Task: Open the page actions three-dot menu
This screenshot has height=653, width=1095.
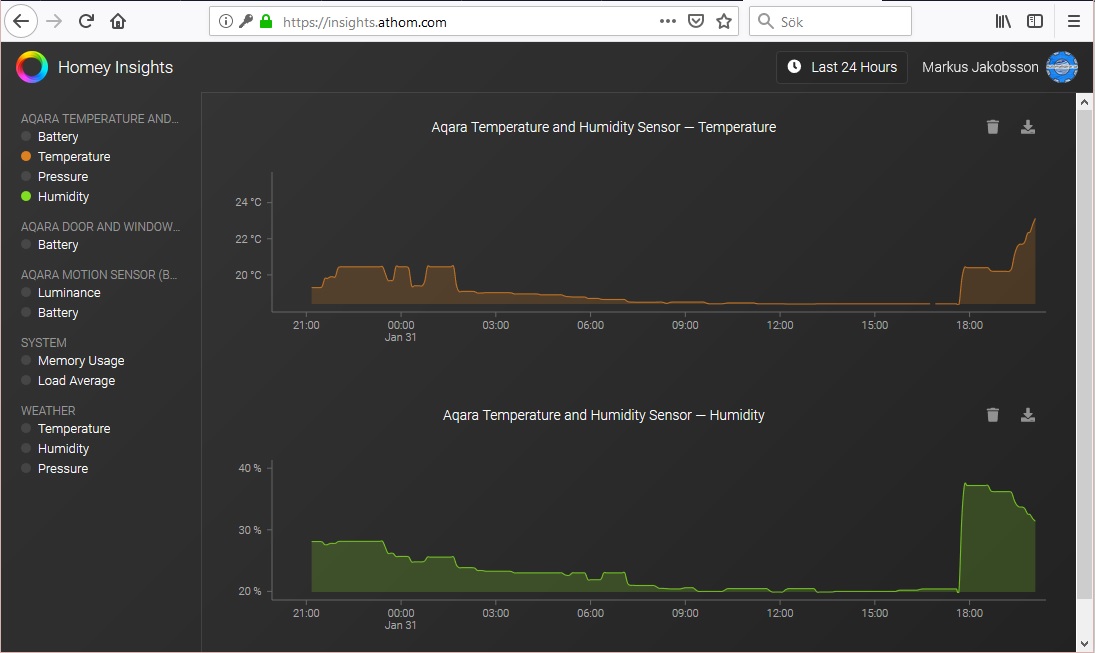Action: tap(668, 22)
